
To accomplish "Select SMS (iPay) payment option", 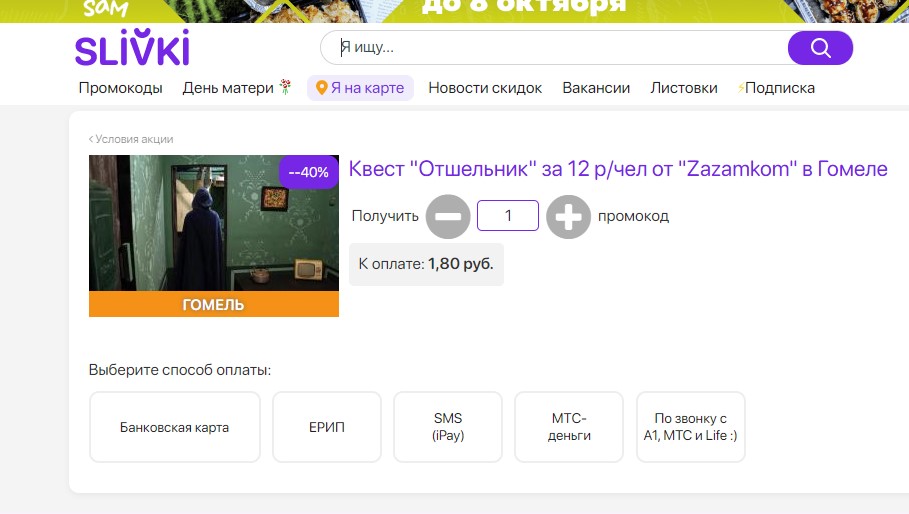I will point(448,427).
